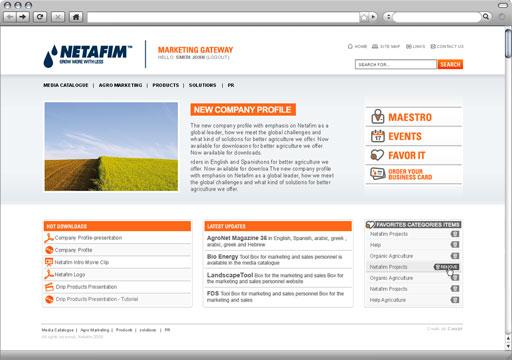Click the Netafim logo
Screen dimensions: 512x360
(x=88, y=56)
